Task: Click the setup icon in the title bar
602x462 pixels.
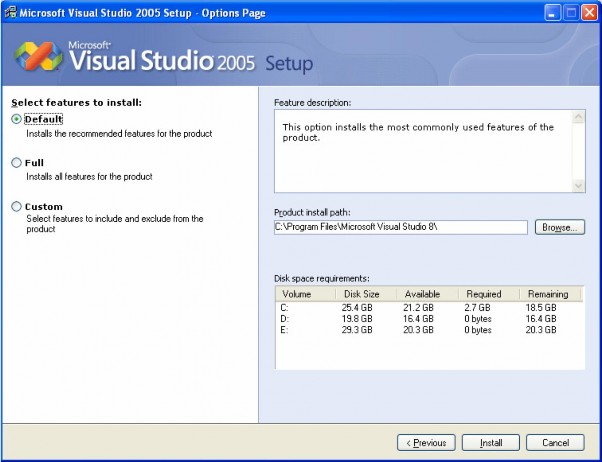Action: [10, 12]
